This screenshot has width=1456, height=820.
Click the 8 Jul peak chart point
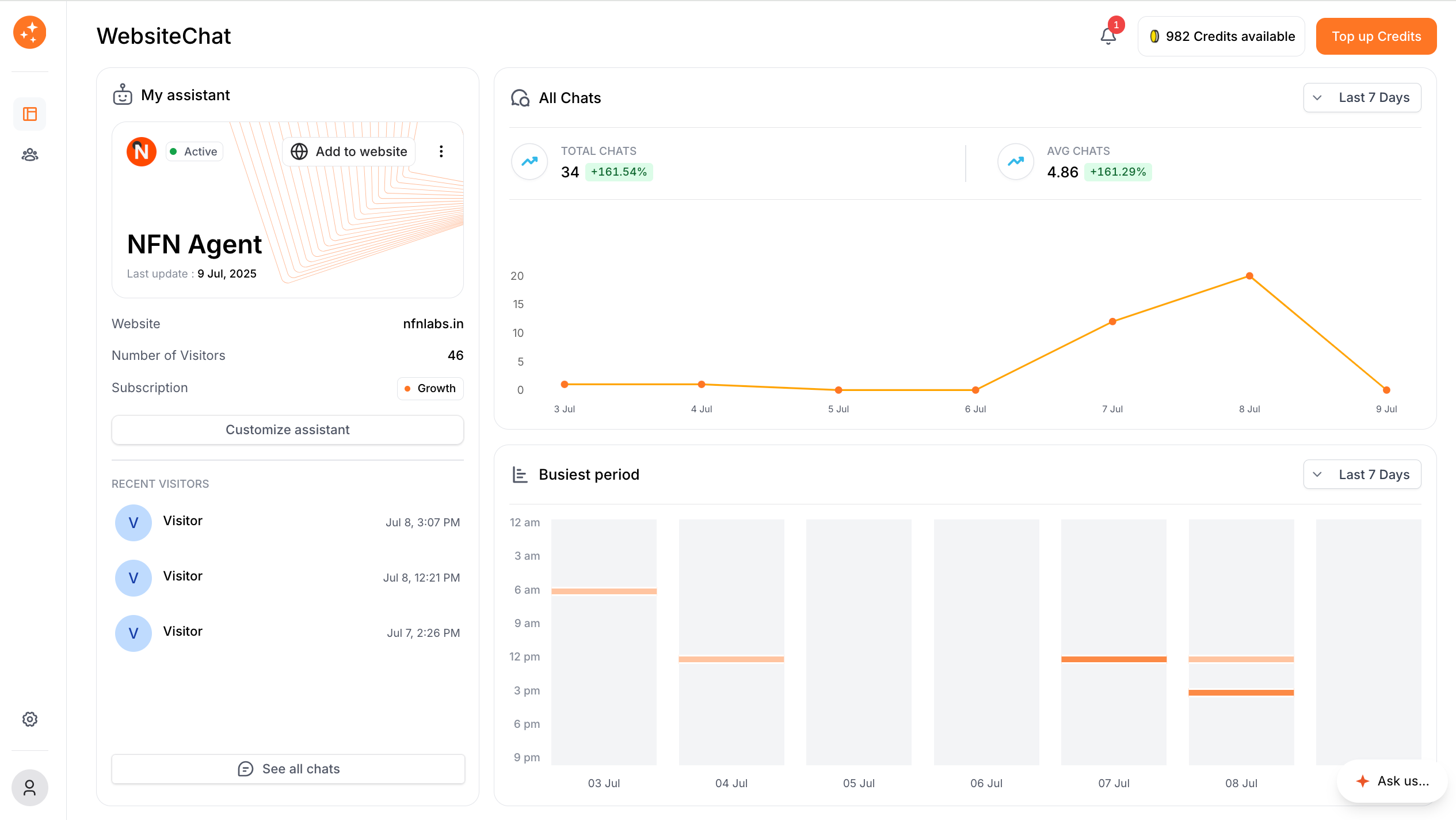1249,276
